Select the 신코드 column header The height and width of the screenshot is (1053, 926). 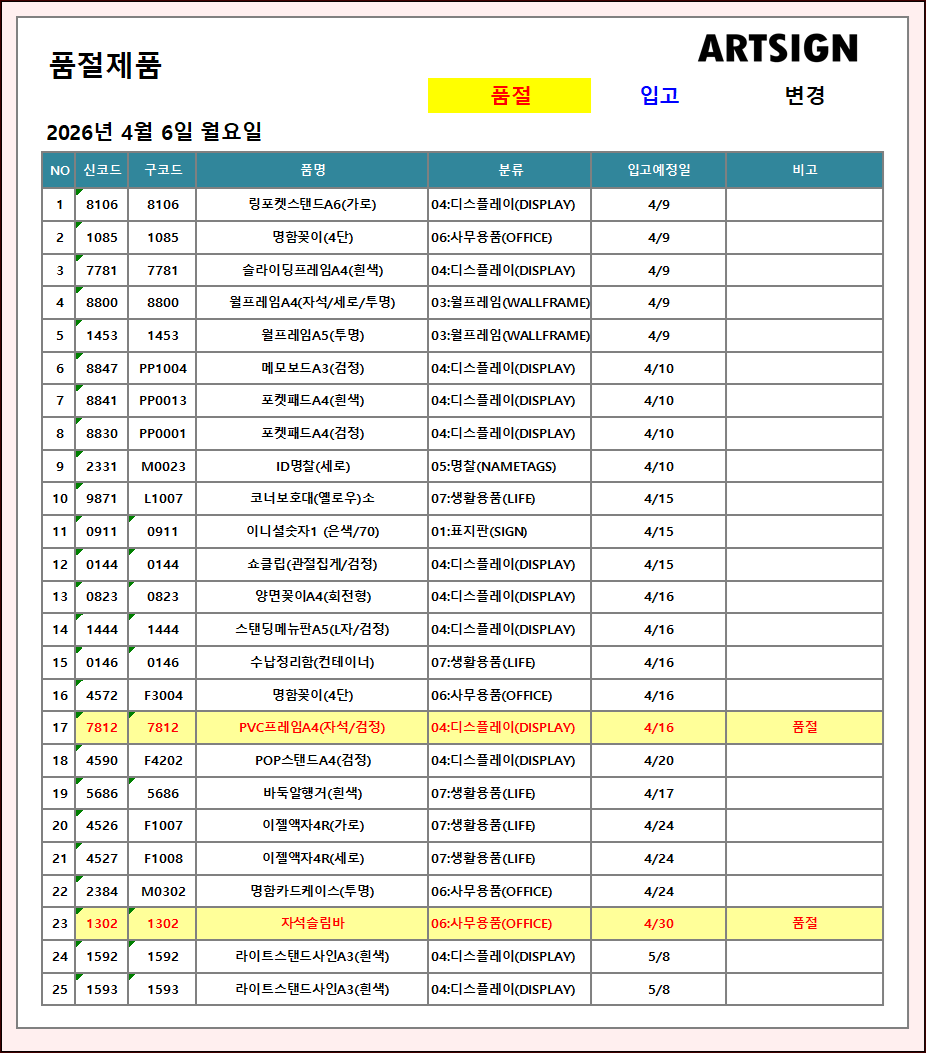(x=102, y=170)
